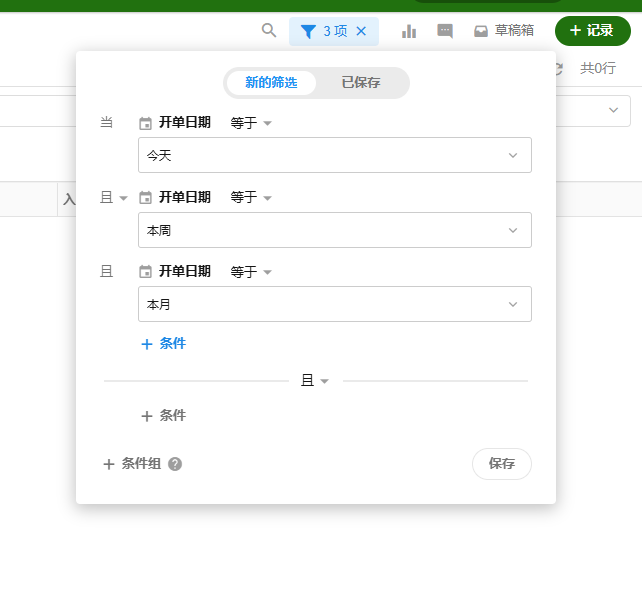Add a condition in the second group
Screen dimensions: 642x591
click(x=163, y=416)
